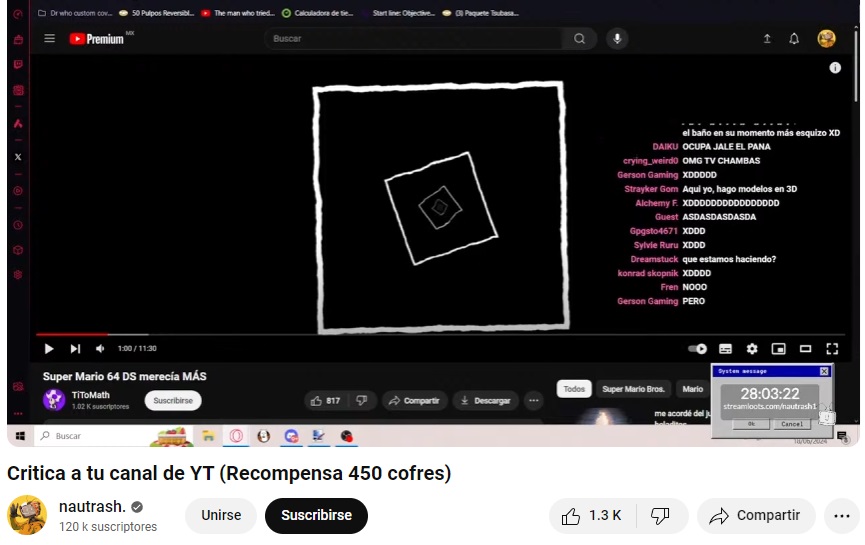Click the Windows taskbar Buscar search box
The width and height of the screenshot is (865, 545).
click(115, 436)
